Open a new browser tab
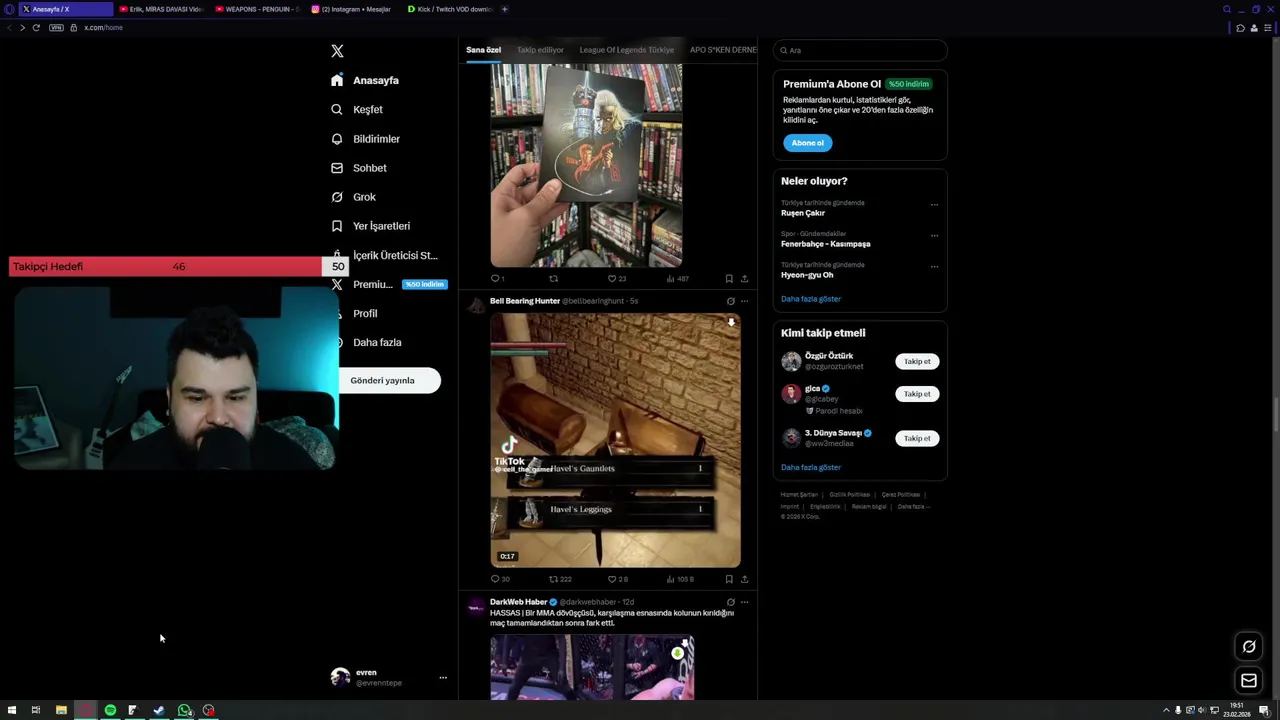 pyautogui.click(x=504, y=9)
